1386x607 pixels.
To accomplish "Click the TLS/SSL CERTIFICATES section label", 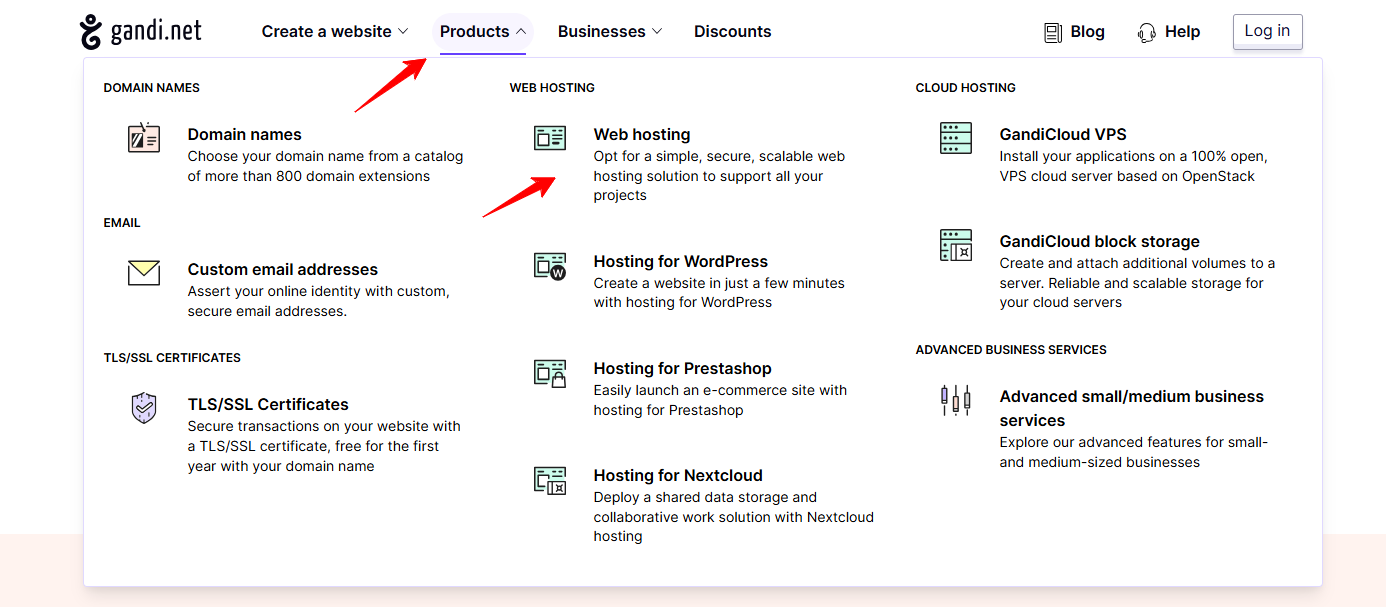I will 172,358.
